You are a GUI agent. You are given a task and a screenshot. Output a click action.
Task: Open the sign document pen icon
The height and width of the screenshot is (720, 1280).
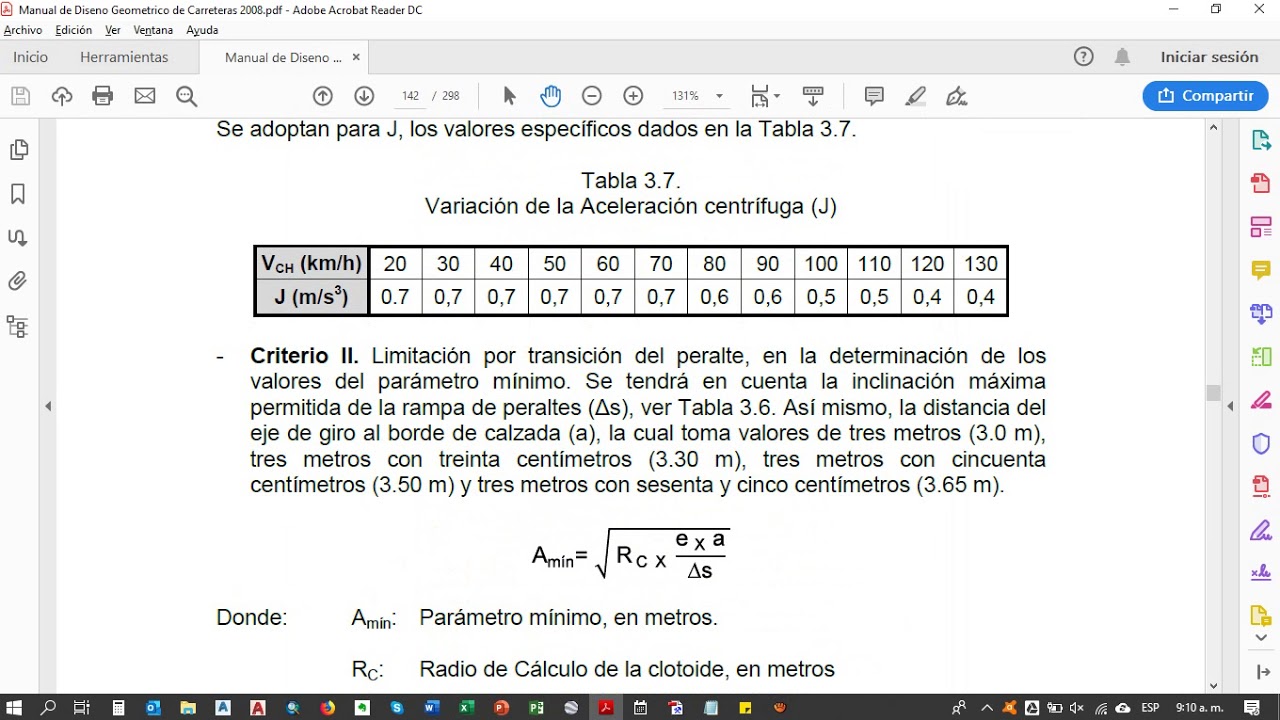(957, 96)
